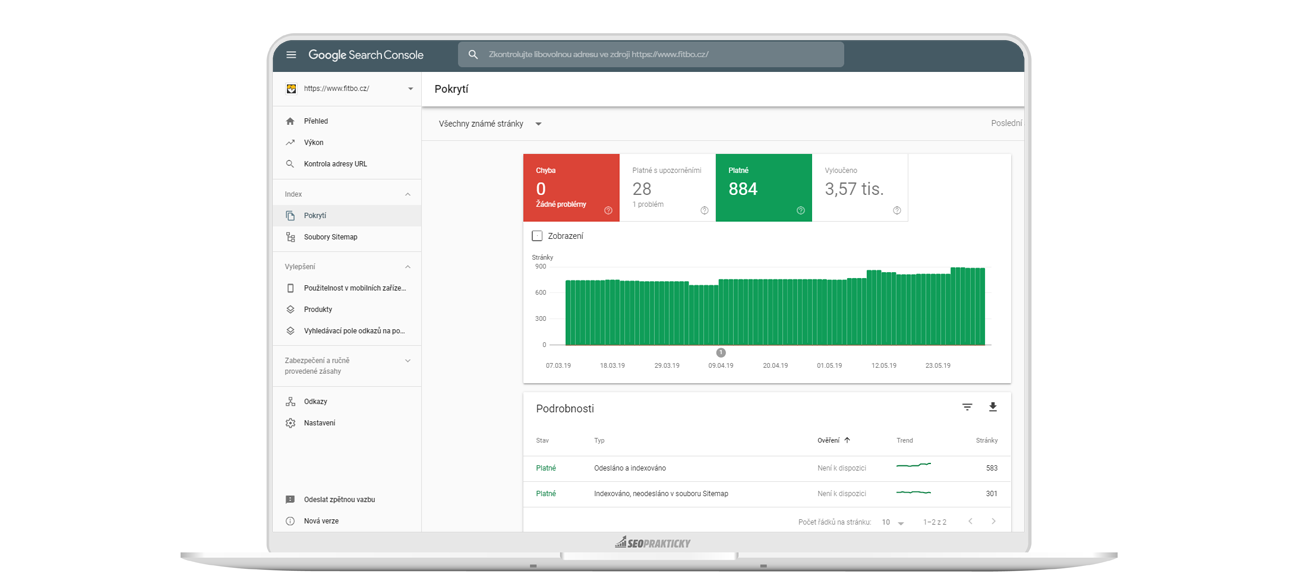Image resolution: width=1300 pixels, height=587 pixels.
Task: Open help icon on Chyba card
Action: click(x=608, y=211)
